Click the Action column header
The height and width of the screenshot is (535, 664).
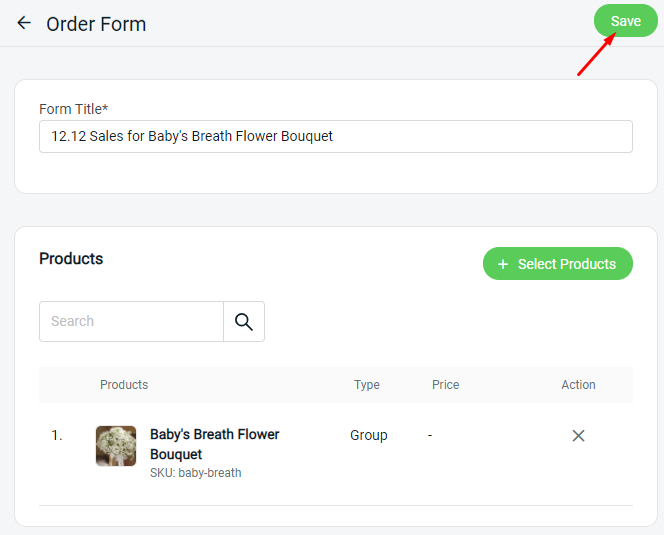click(578, 385)
